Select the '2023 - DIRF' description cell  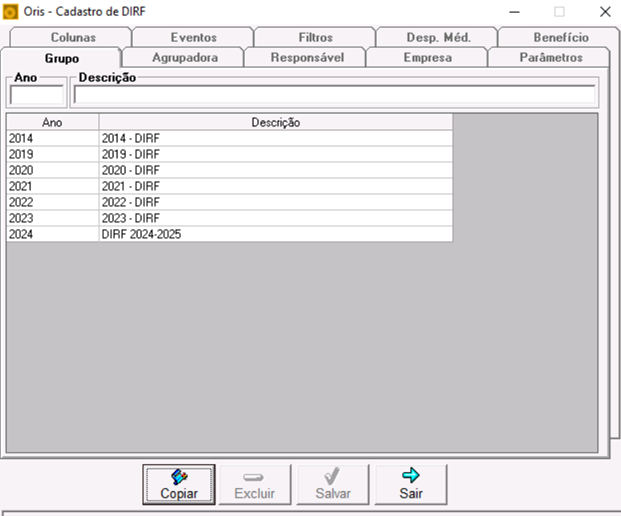pos(276,218)
